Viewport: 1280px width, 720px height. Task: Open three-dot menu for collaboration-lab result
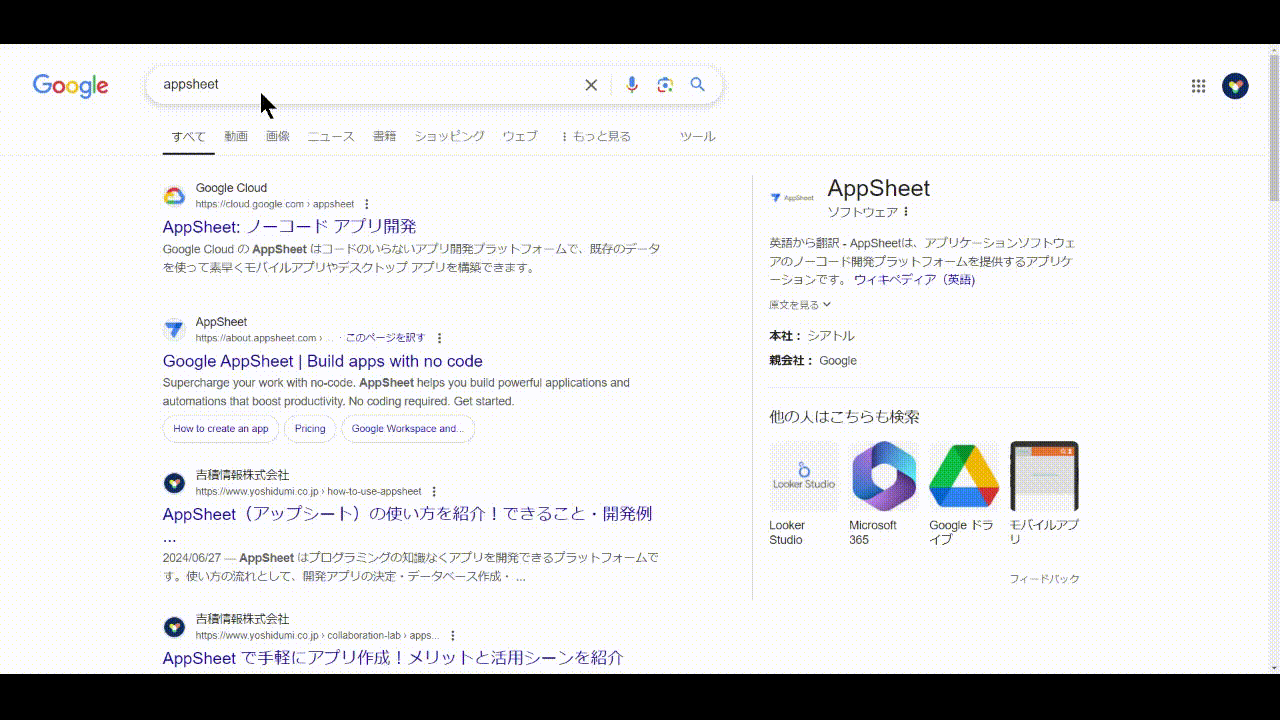(453, 636)
